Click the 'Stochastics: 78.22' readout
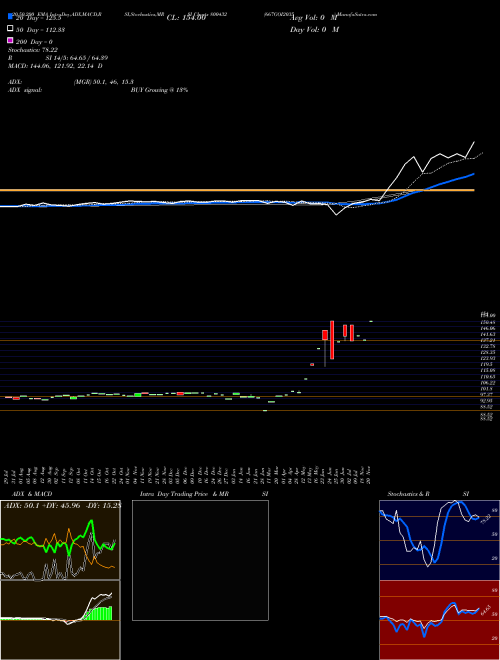Viewport: 500px width, 660px height. pyautogui.click(x=33, y=50)
